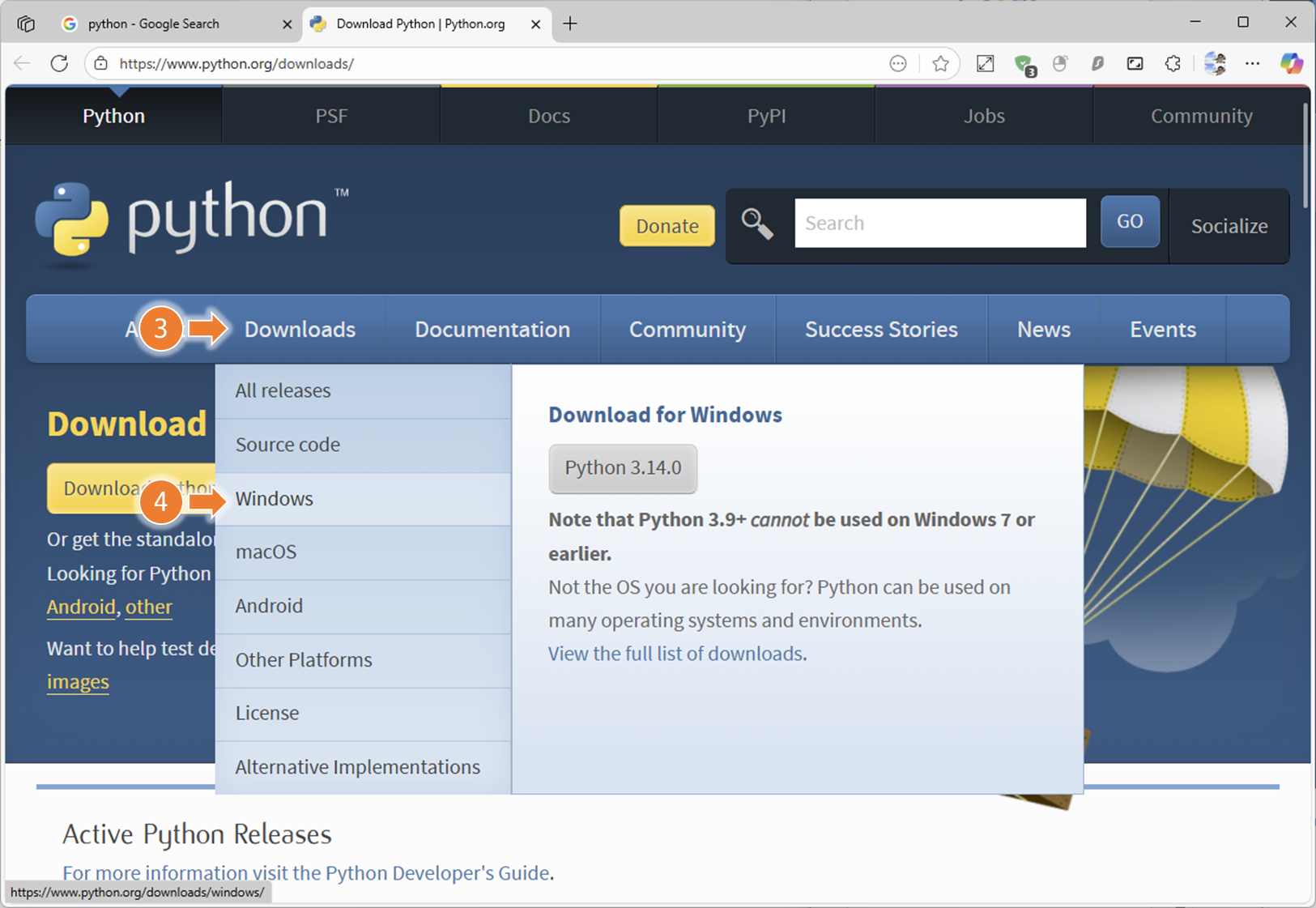This screenshot has width=1316, height=908.
Task: Open Success Stories main menu
Action: (x=881, y=329)
